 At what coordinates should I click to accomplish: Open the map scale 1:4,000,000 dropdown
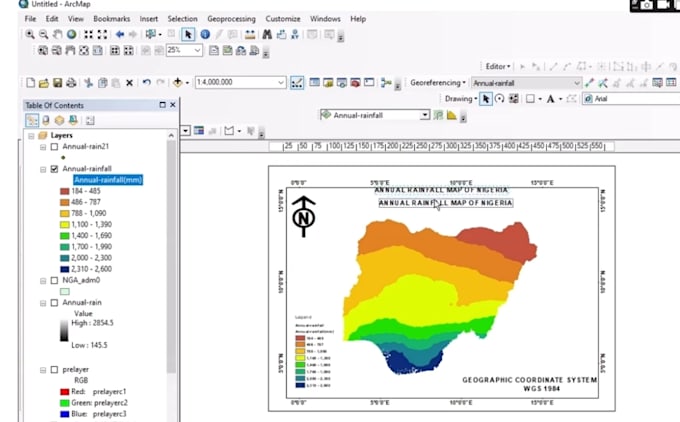pyautogui.click(x=281, y=82)
